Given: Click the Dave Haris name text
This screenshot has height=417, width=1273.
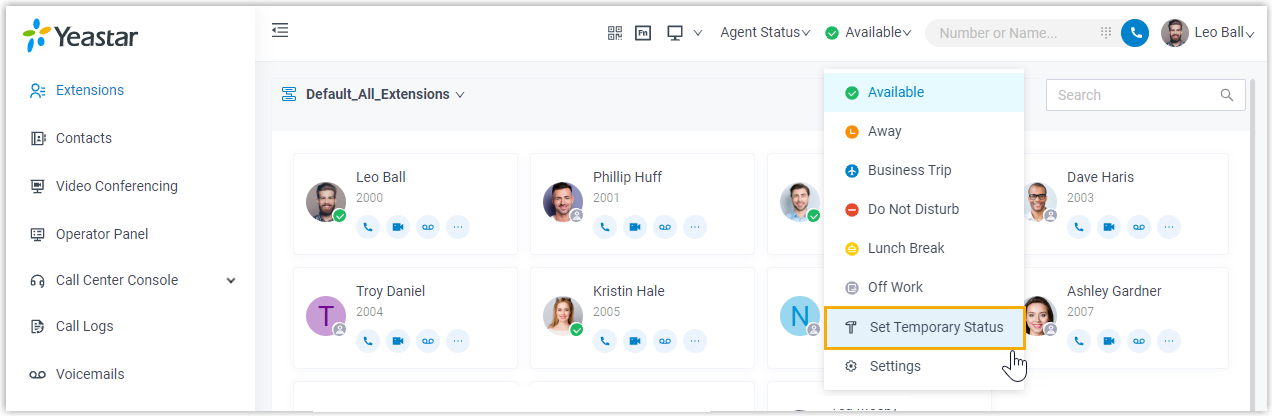Looking at the screenshot, I should (x=1100, y=177).
